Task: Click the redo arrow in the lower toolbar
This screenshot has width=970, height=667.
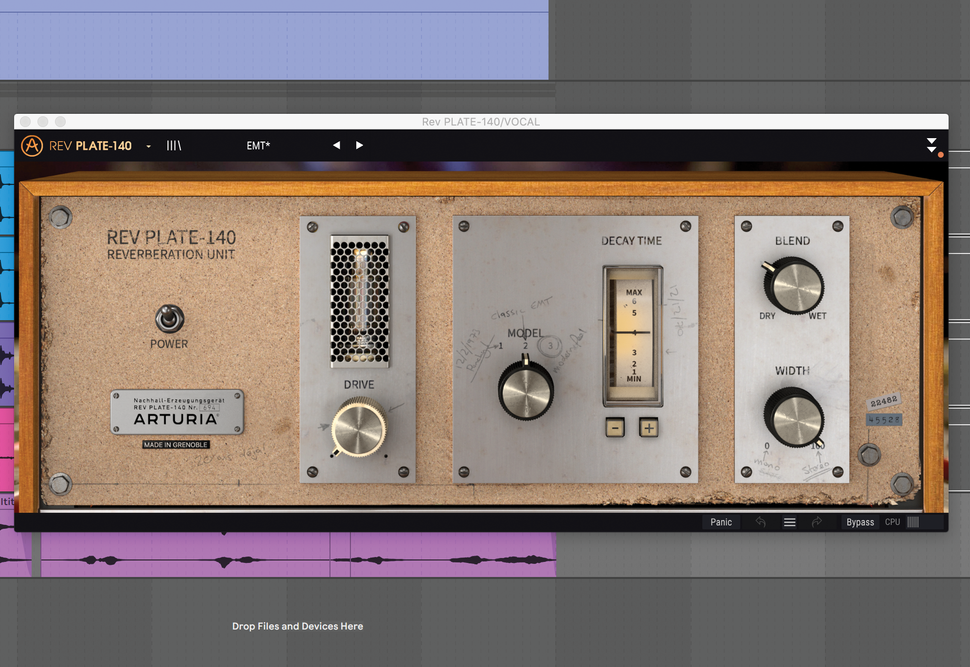Action: click(818, 521)
